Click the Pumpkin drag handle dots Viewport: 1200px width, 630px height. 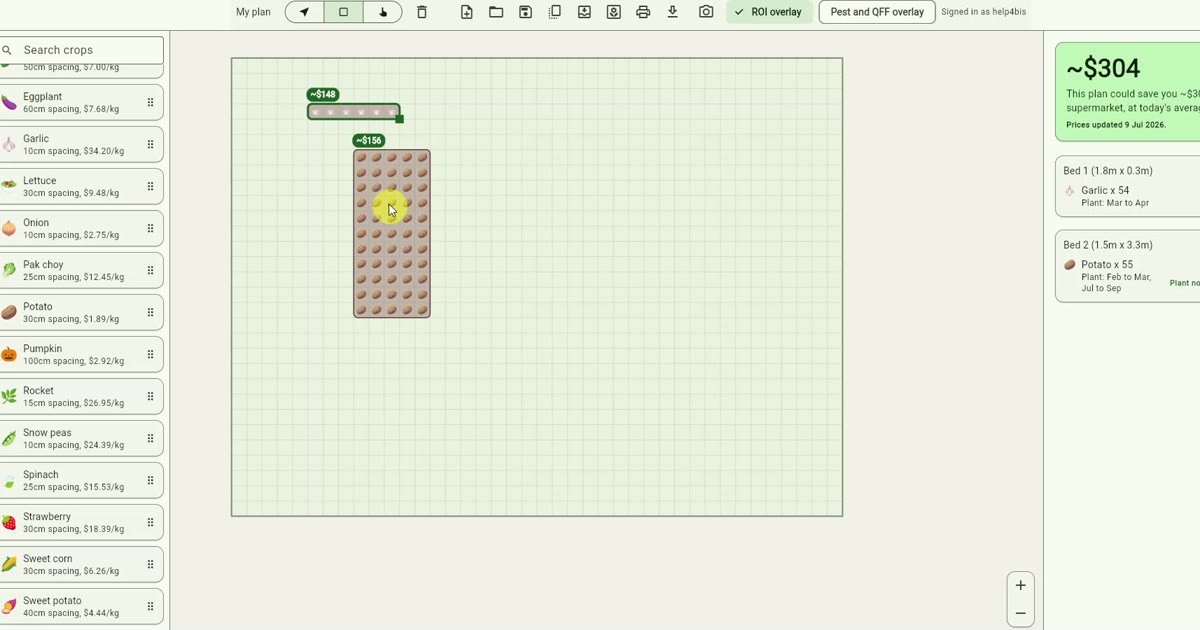point(151,354)
